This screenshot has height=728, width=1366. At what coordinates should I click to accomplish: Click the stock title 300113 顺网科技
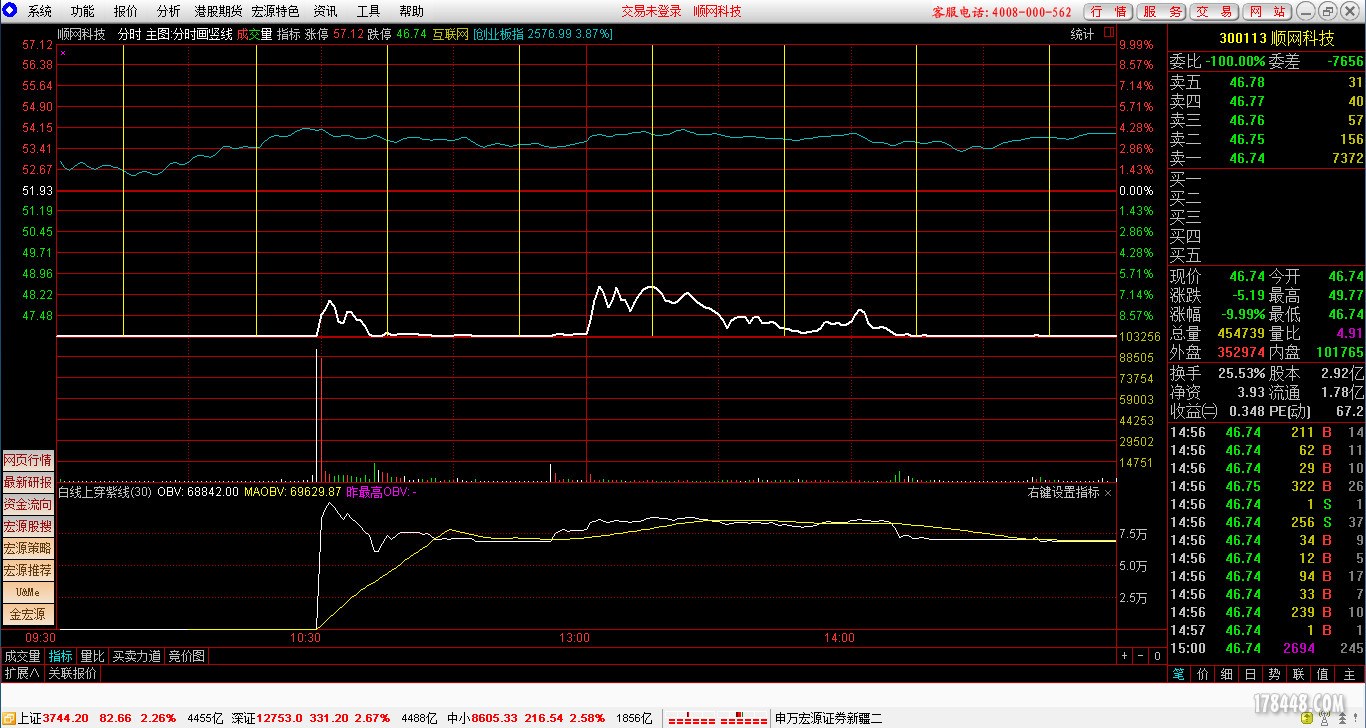(1277, 38)
